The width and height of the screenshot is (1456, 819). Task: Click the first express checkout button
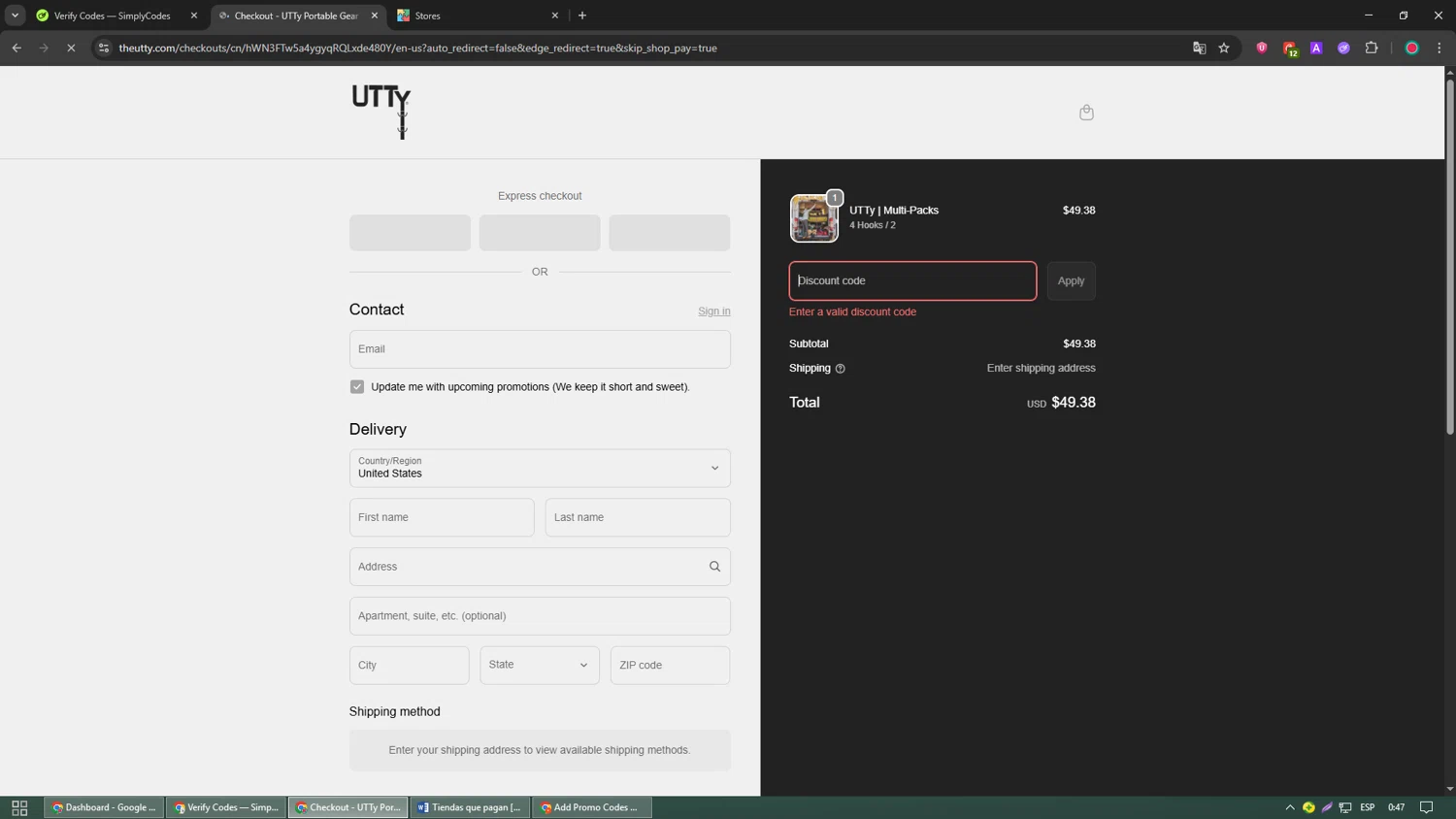click(x=410, y=233)
